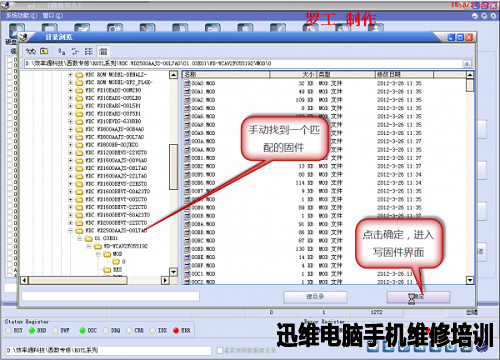The width and height of the screenshot is (500, 360).
Task: Click the binoculars search icon in dialog toolbar
Action: (31, 51)
